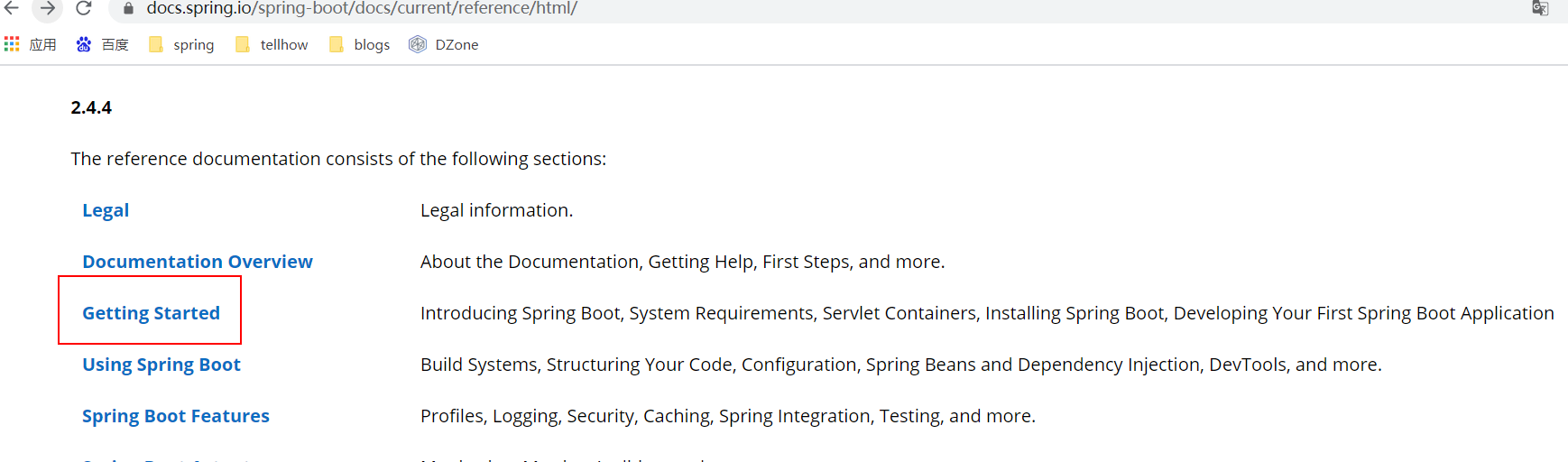This screenshot has height=462, width=1568.
Task: View site info via the lock icon
Action: click(x=128, y=8)
